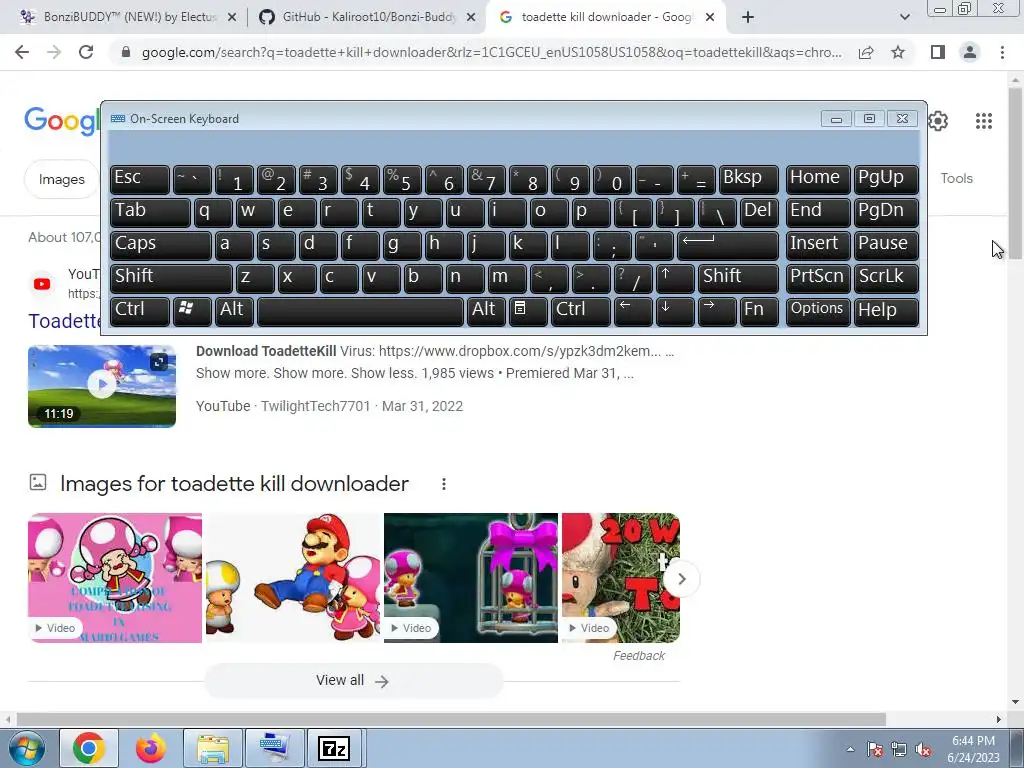
Task: Click the muted volume tray icon
Action: pos(923,750)
